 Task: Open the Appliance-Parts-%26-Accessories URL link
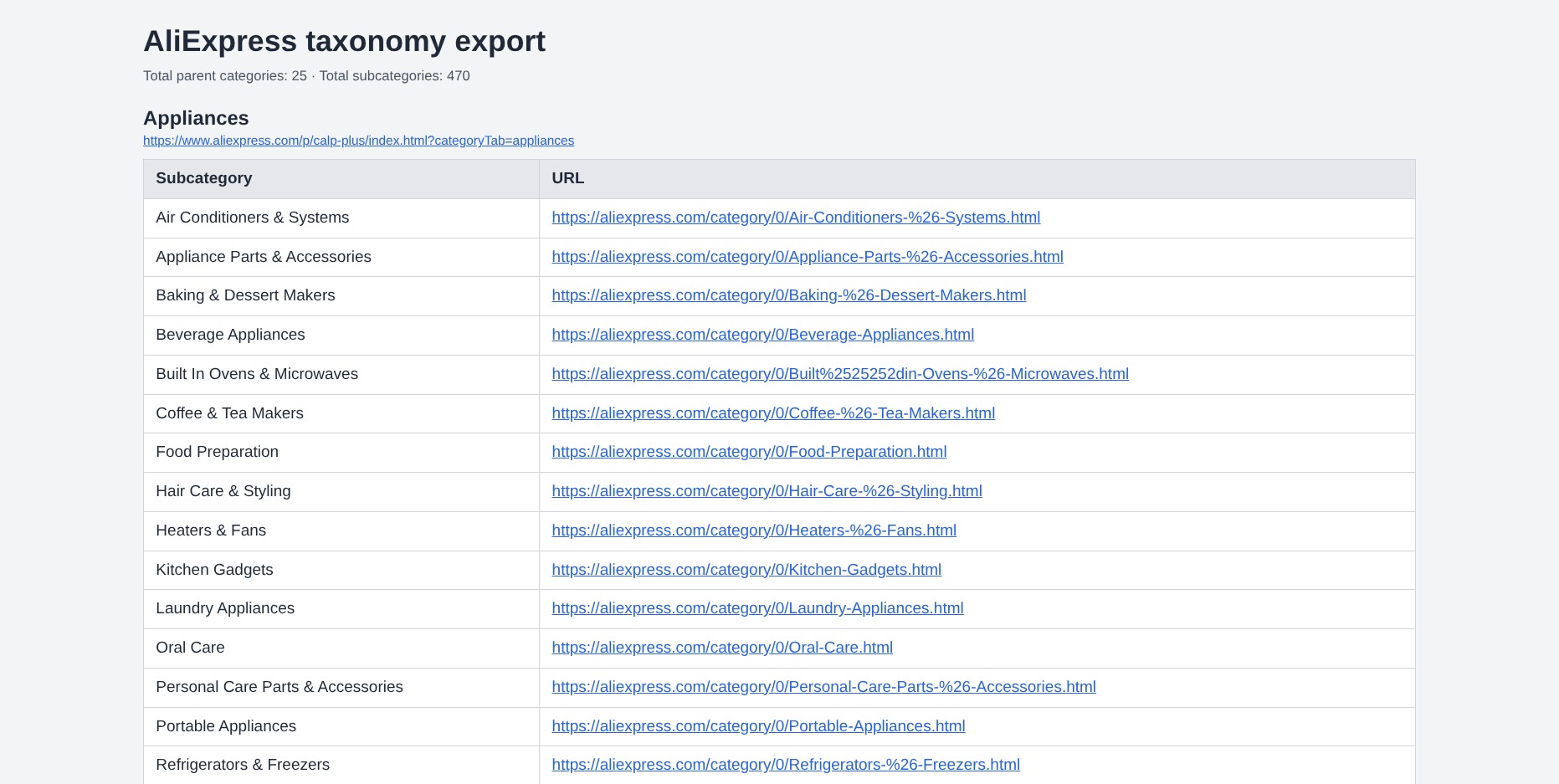808,257
